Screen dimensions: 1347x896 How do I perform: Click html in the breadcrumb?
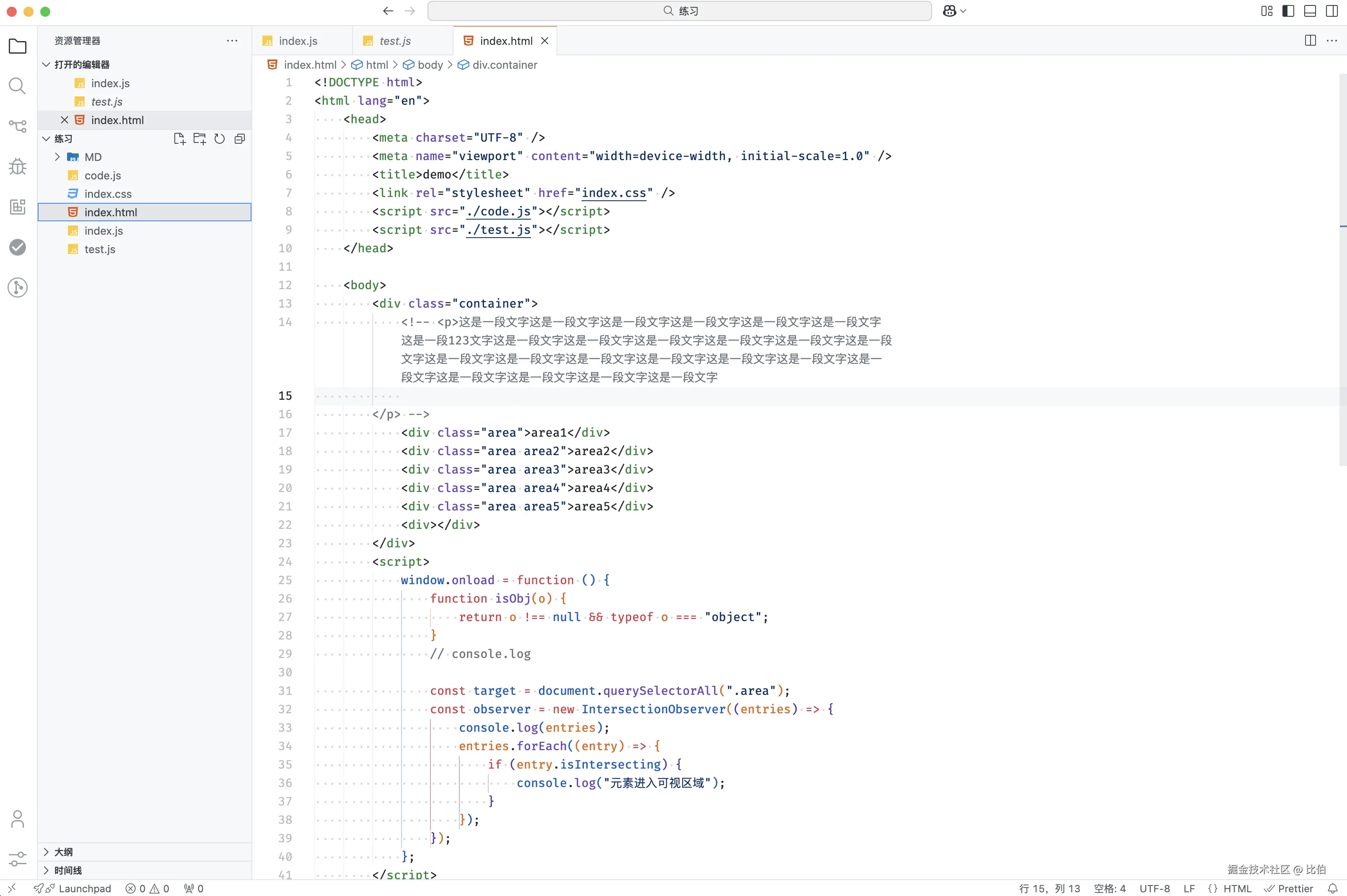click(x=377, y=65)
